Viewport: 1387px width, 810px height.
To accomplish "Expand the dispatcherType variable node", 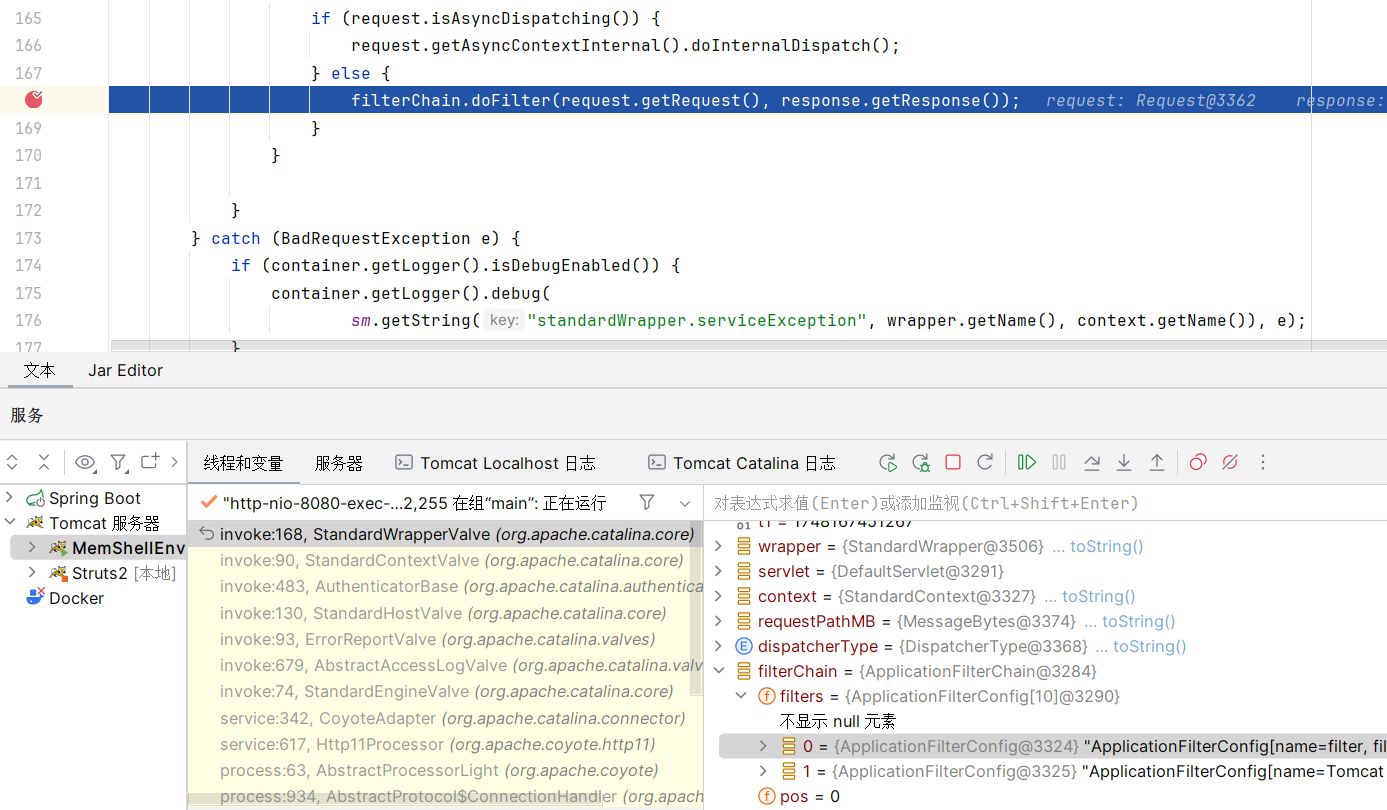I will point(718,646).
